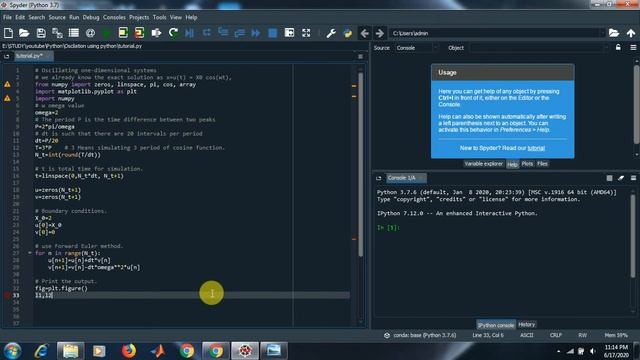Run current cell and advance
640x360 pixels.
point(140,33)
